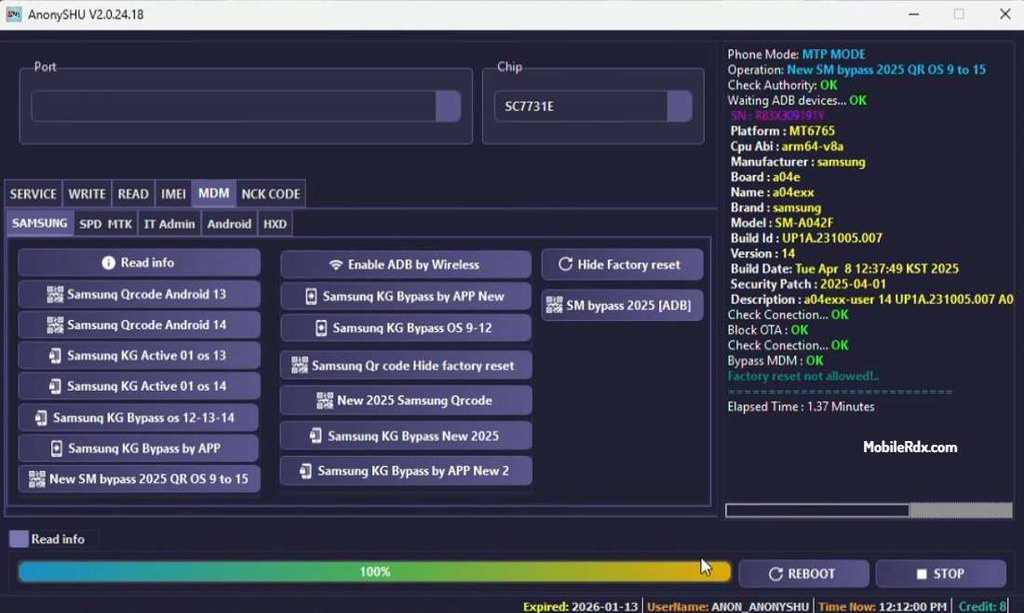Click QR icon on Qr code Hide factory reset
The image size is (1024, 613).
pos(300,365)
